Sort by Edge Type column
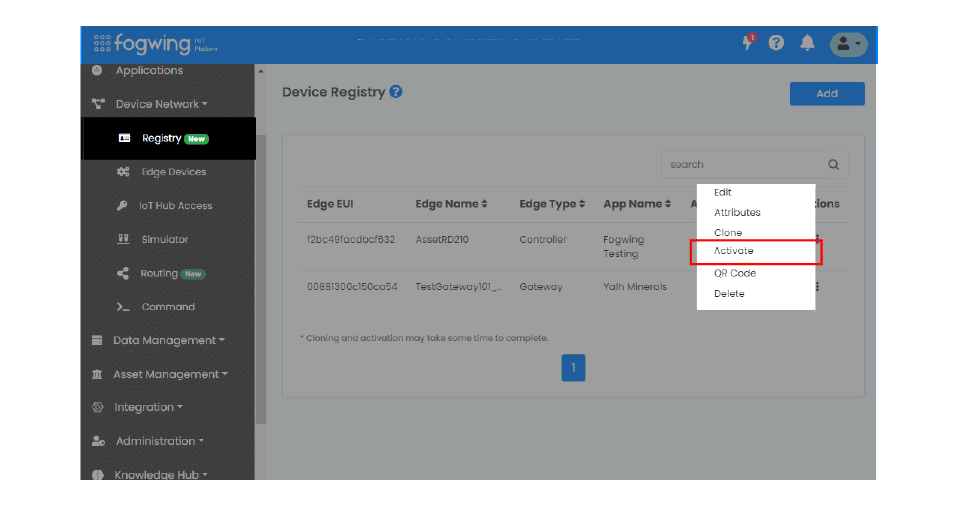The image size is (958, 506). [552, 204]
